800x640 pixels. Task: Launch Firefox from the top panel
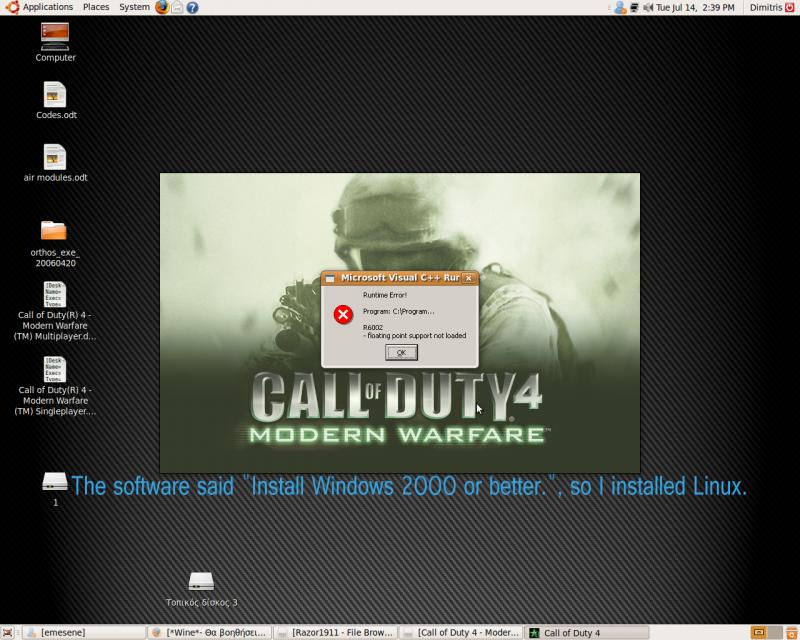pos(162,7)
